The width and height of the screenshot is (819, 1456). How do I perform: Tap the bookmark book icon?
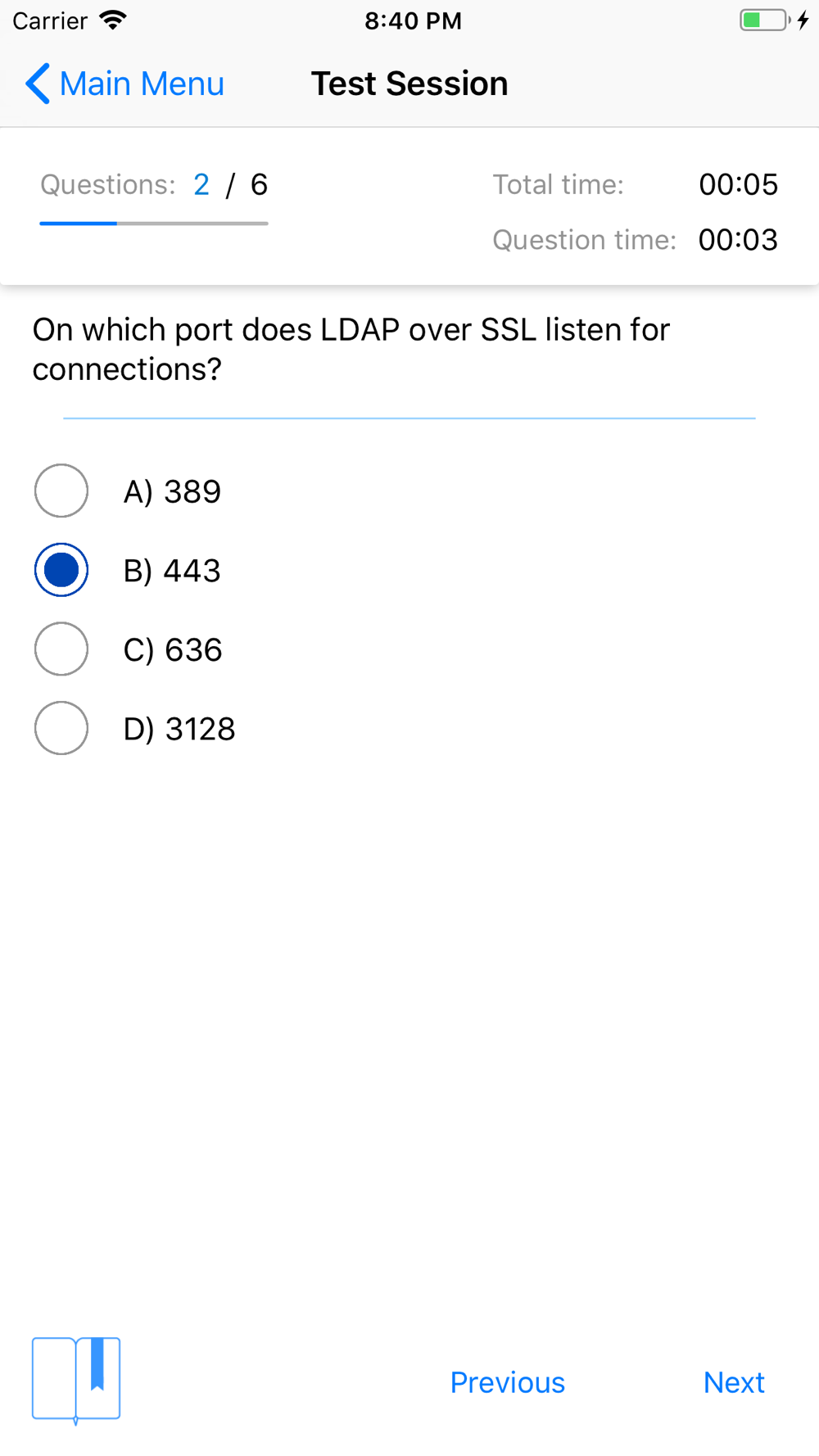pyautogui.click(x=76, y=1381)
